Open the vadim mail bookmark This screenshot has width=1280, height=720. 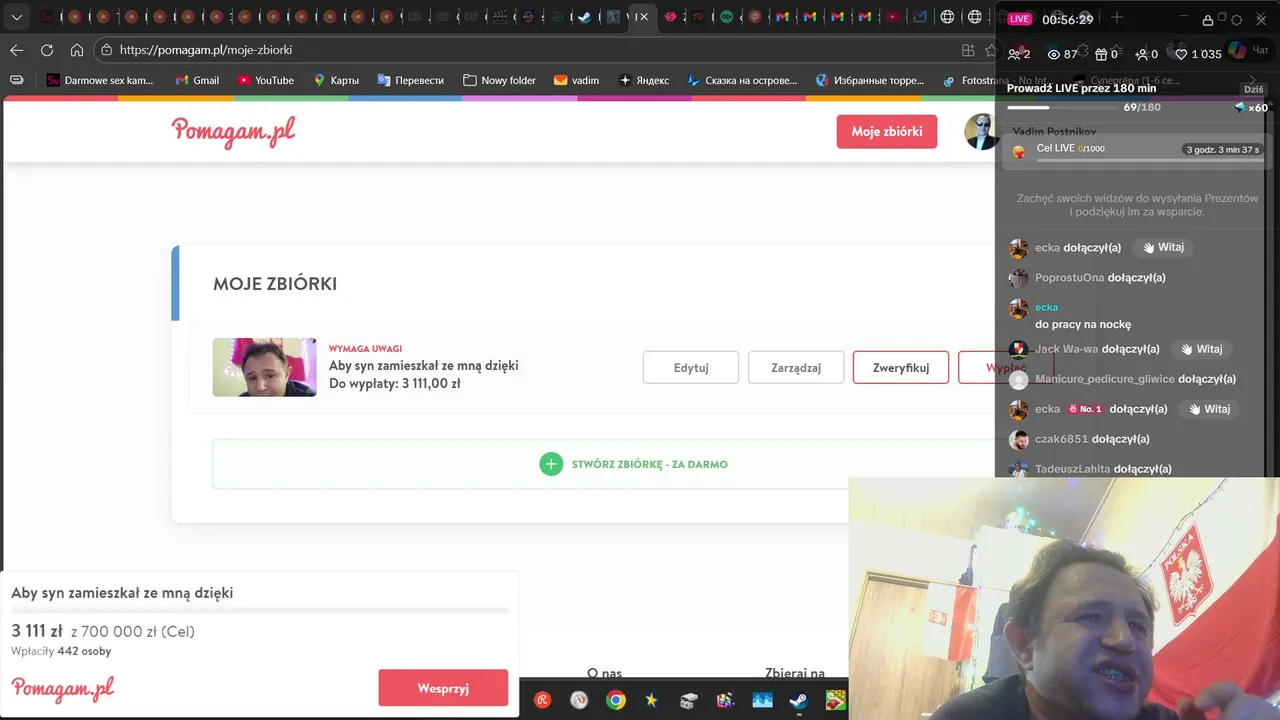pyautogui.click(x=576, y=80)
